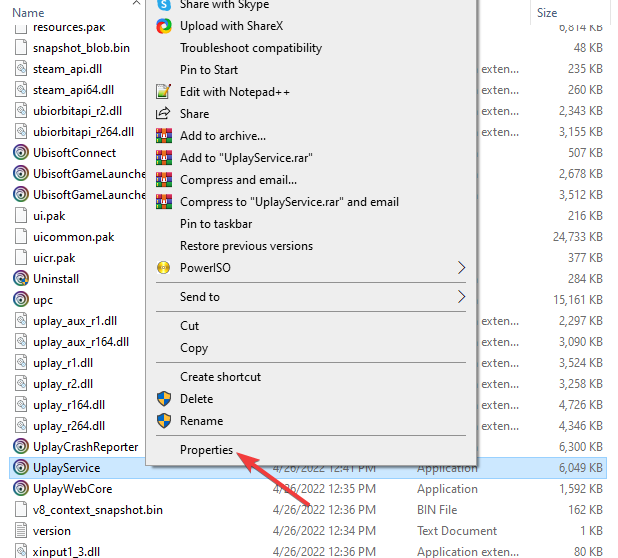Click the 4/26/2022 12:35 PM date cell
618x558 pixels.
point(324,489)
